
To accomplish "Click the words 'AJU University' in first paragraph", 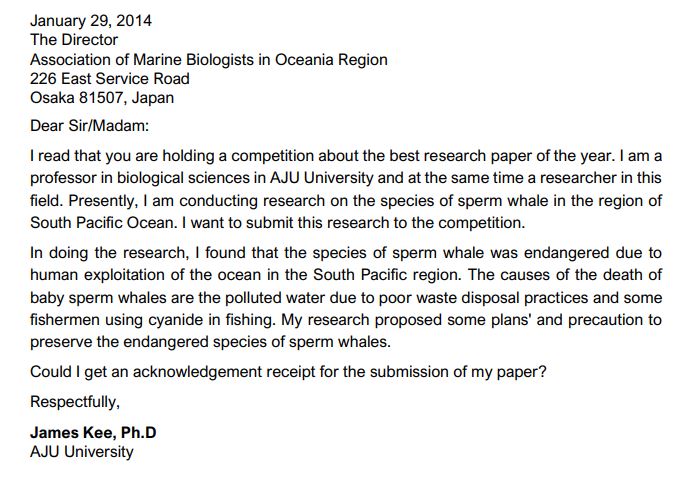I will point(321,178).
